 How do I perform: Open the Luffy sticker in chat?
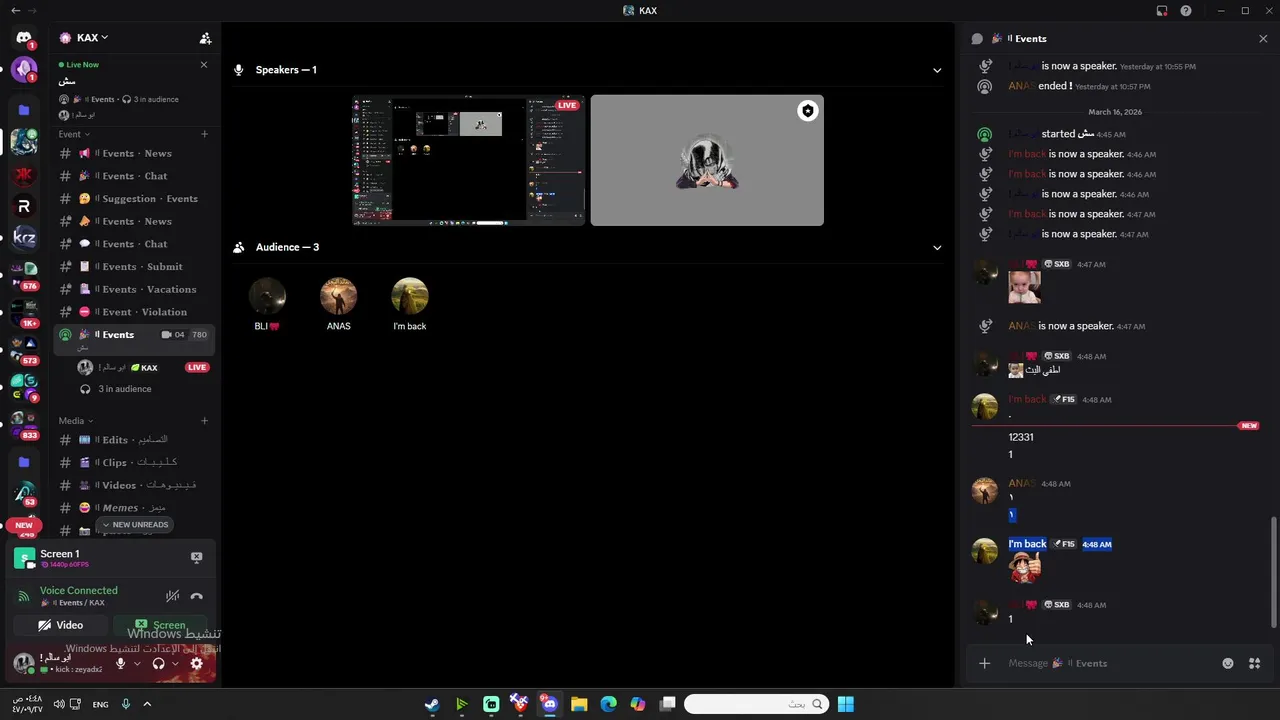coord(1024,567)
